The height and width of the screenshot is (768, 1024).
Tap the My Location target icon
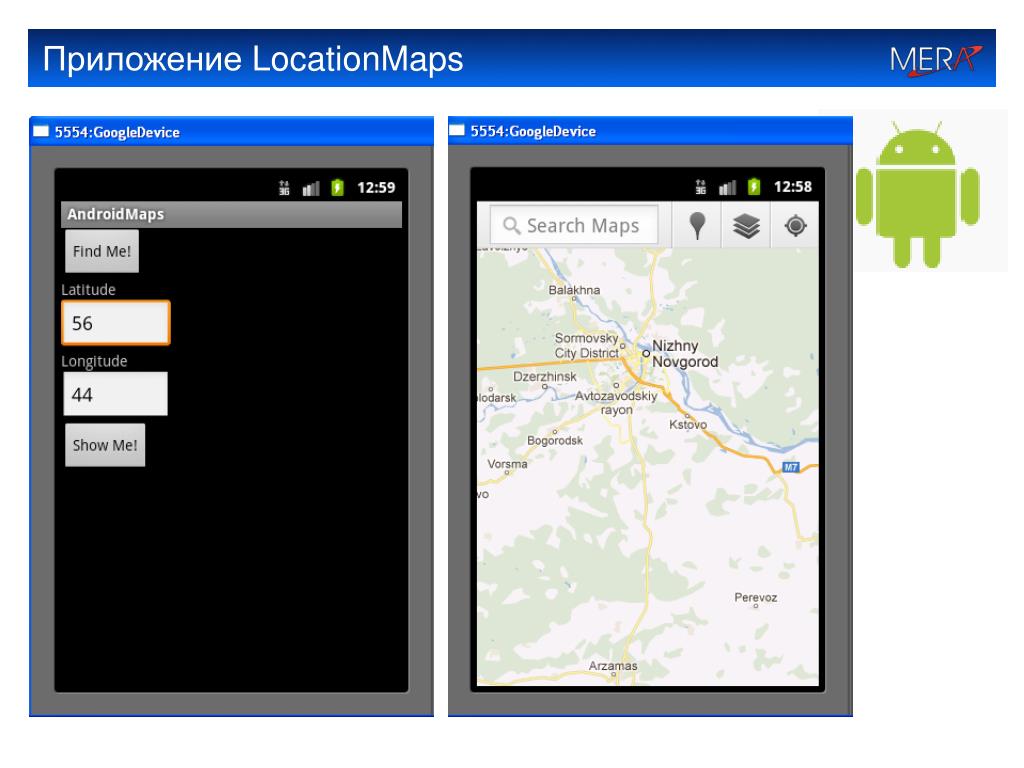795,225
